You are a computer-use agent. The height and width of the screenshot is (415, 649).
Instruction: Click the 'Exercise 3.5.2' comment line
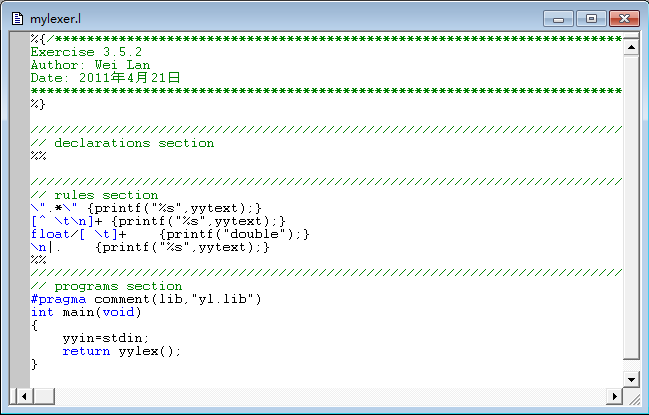coord(86,52)
